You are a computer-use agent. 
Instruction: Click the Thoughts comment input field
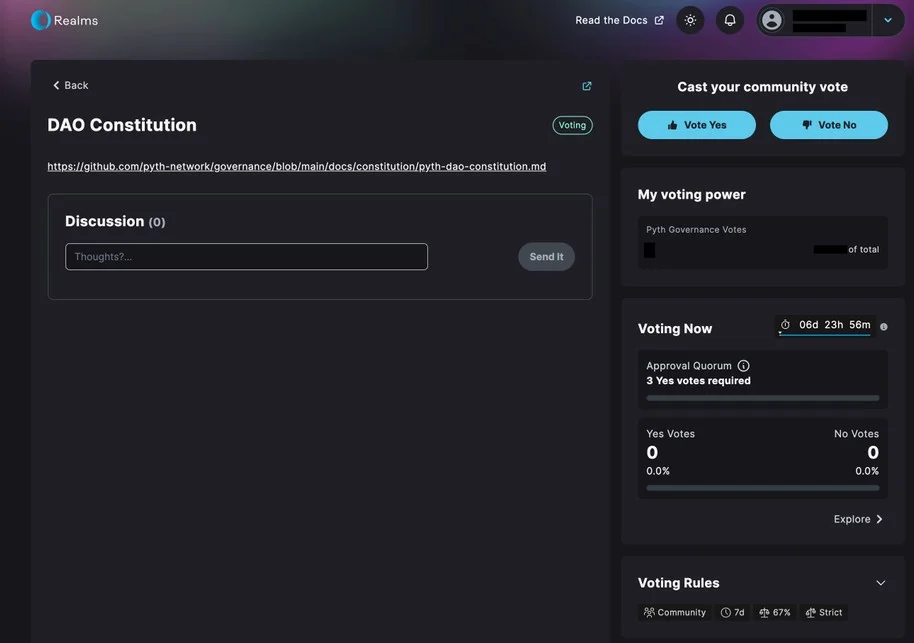247,257
